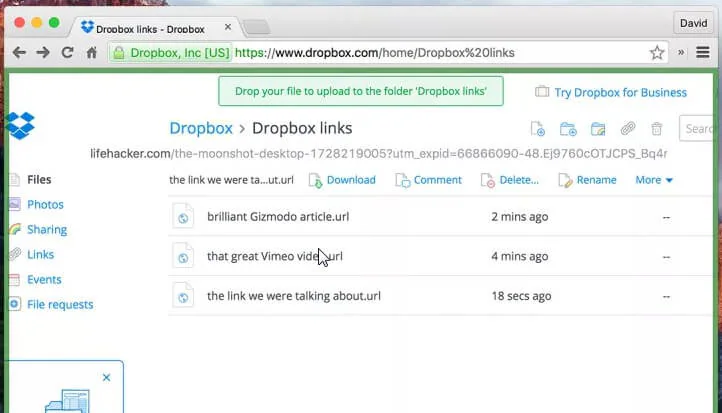722x413 pixels.
Task: Click the 4 mins ago timestamp
Action: 519,256
